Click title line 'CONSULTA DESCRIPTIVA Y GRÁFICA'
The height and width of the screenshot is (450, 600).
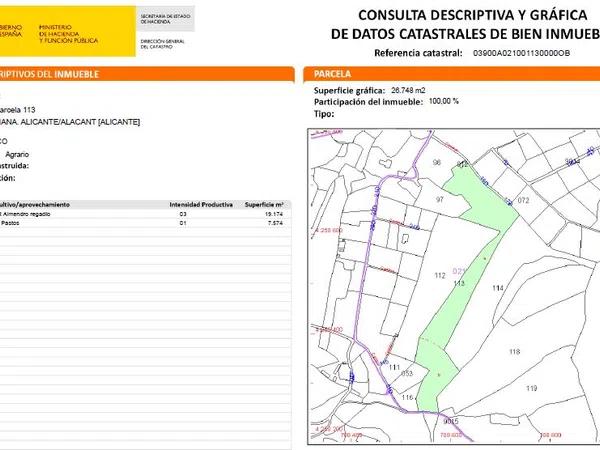(473, 15)
